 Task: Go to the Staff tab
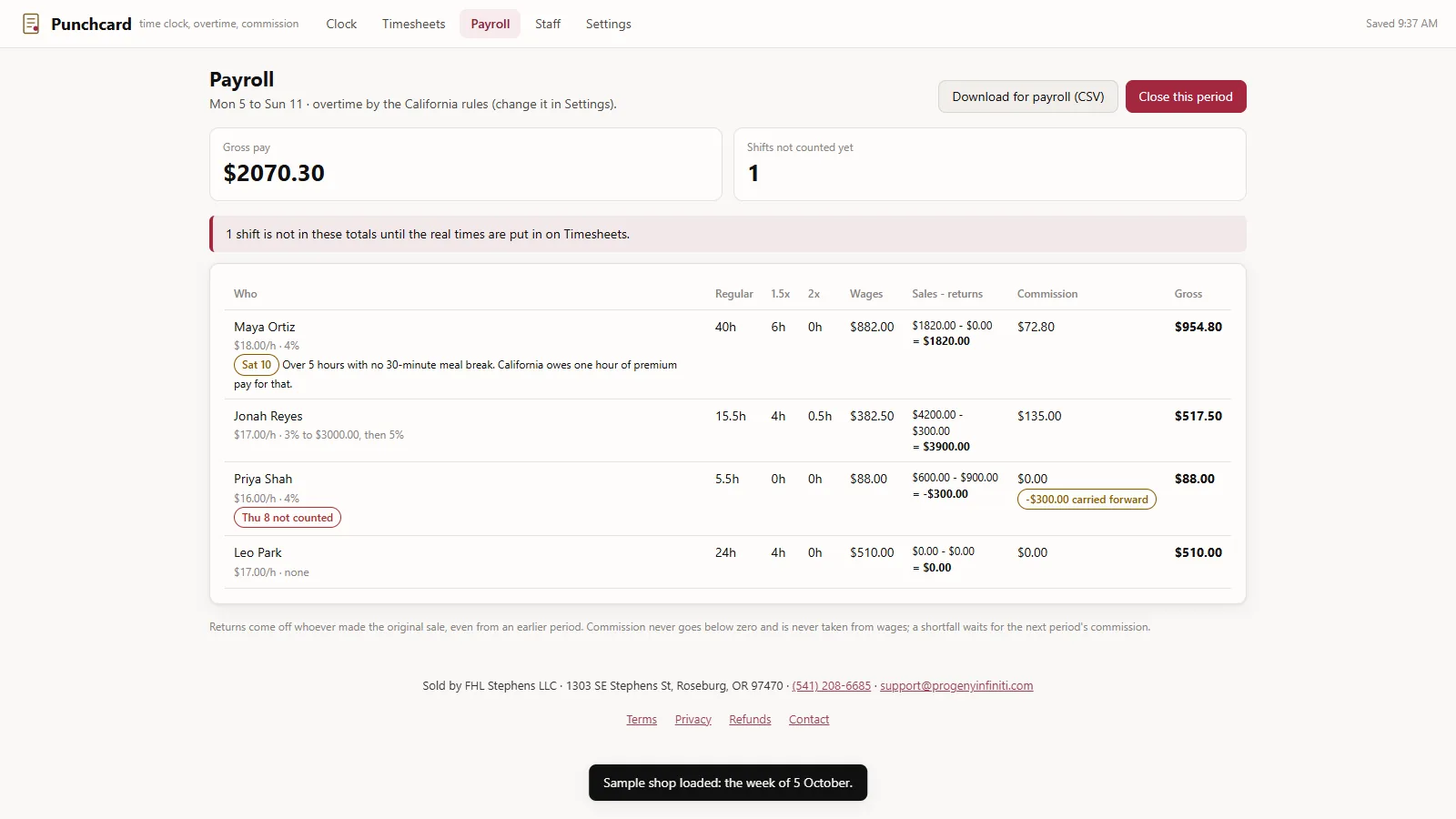[548, 24]
